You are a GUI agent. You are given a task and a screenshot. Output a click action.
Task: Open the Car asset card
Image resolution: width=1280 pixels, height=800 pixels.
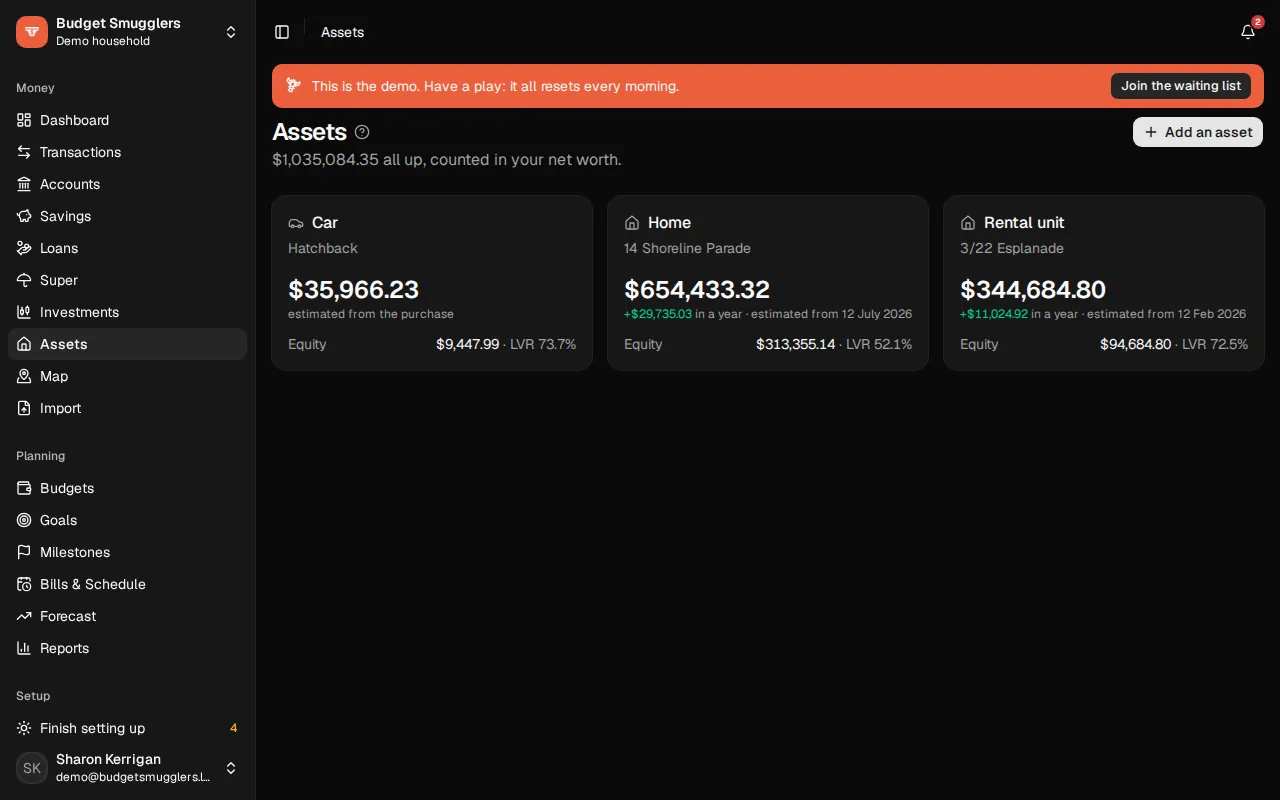432,283
